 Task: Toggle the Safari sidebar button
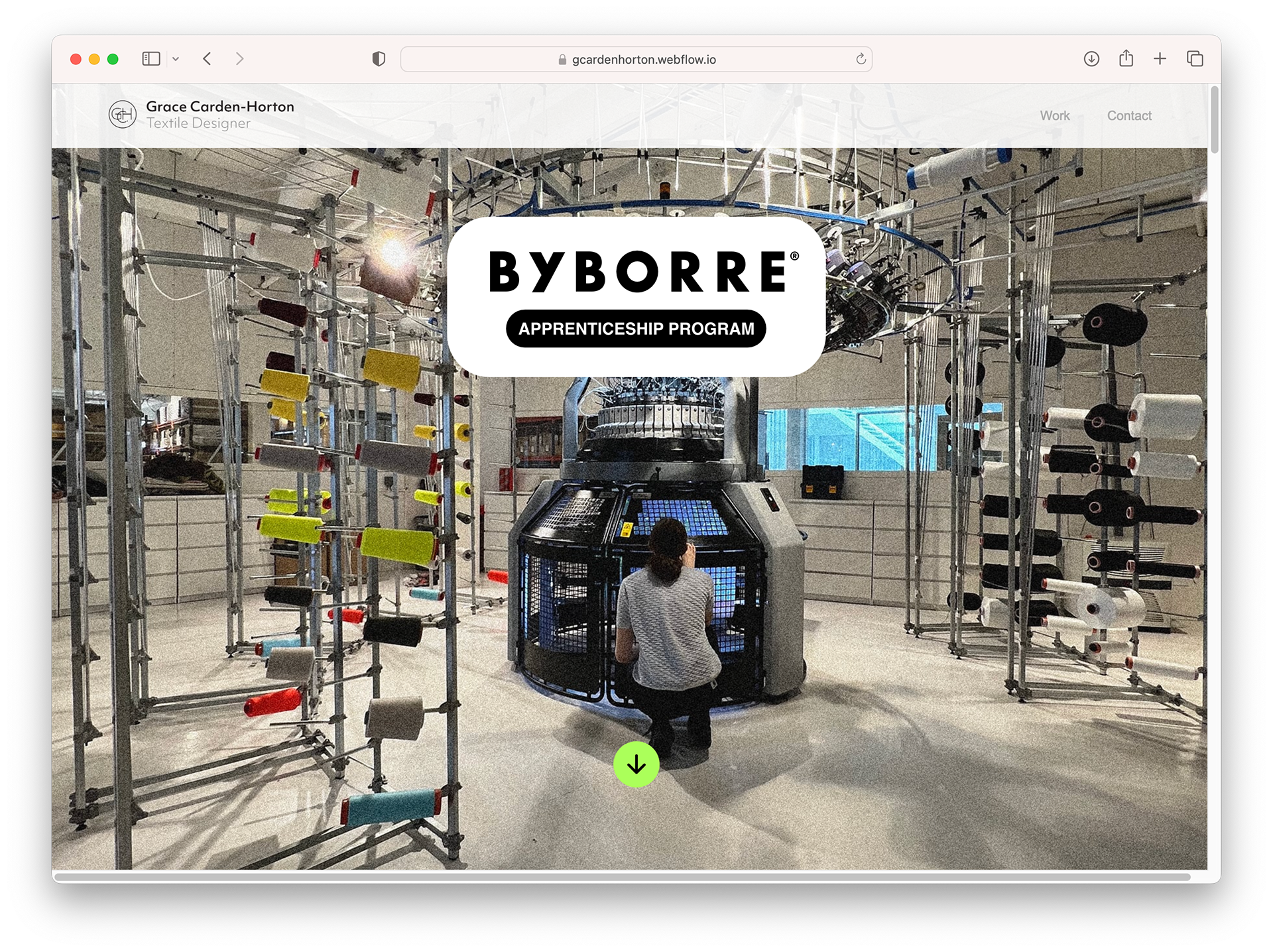pos(151,59)
